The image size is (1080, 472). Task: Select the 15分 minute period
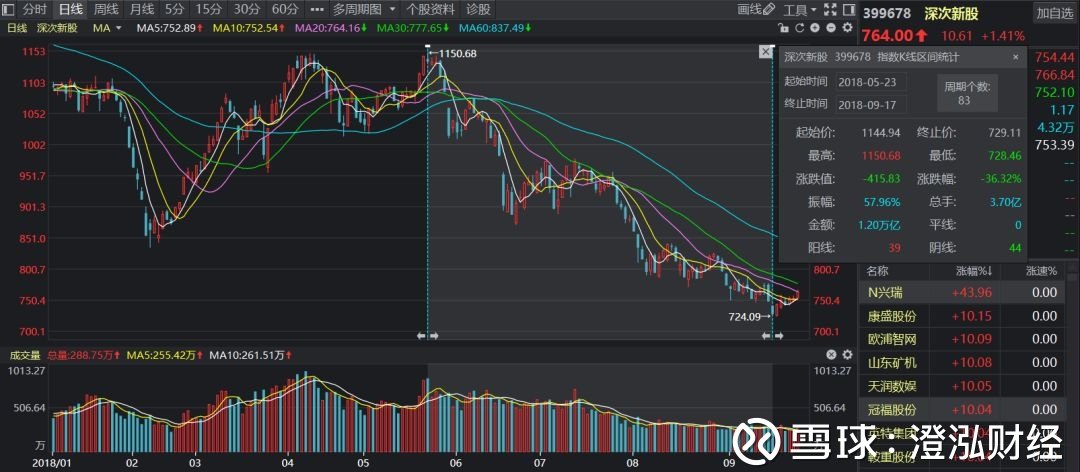207,10
